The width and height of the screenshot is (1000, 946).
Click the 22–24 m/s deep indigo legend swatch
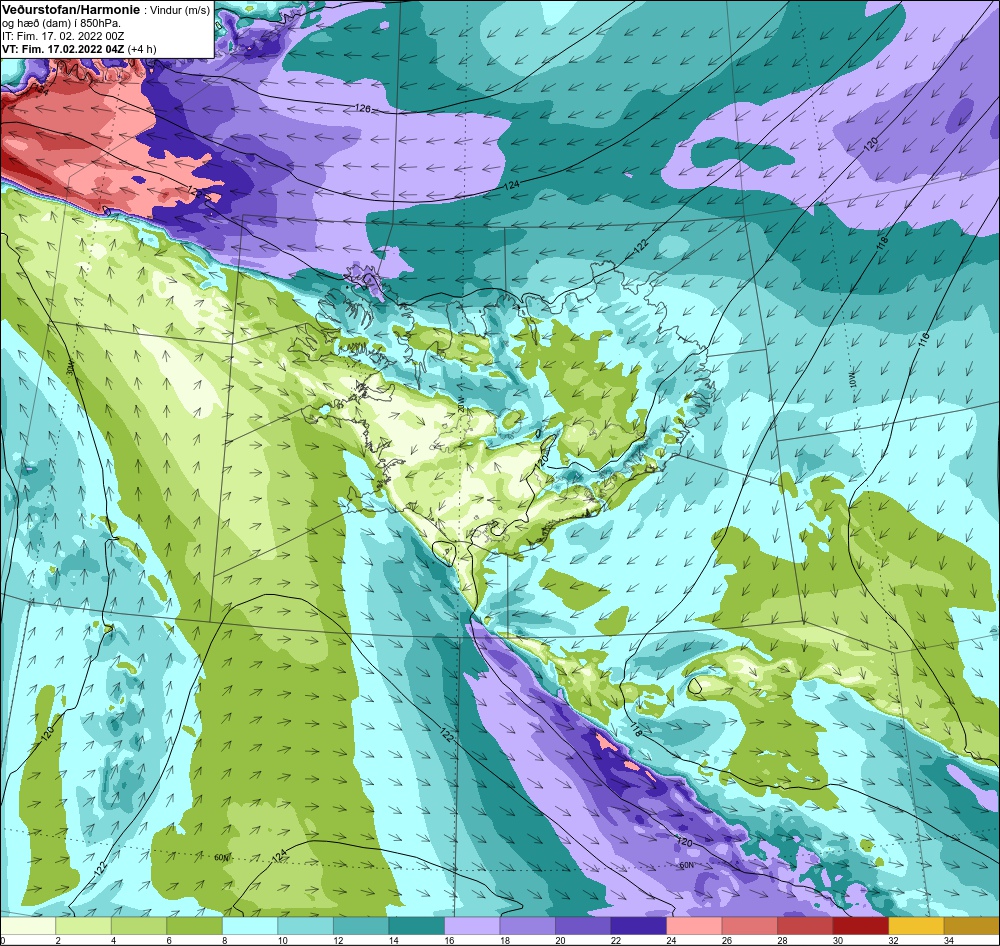click(638, 926)
